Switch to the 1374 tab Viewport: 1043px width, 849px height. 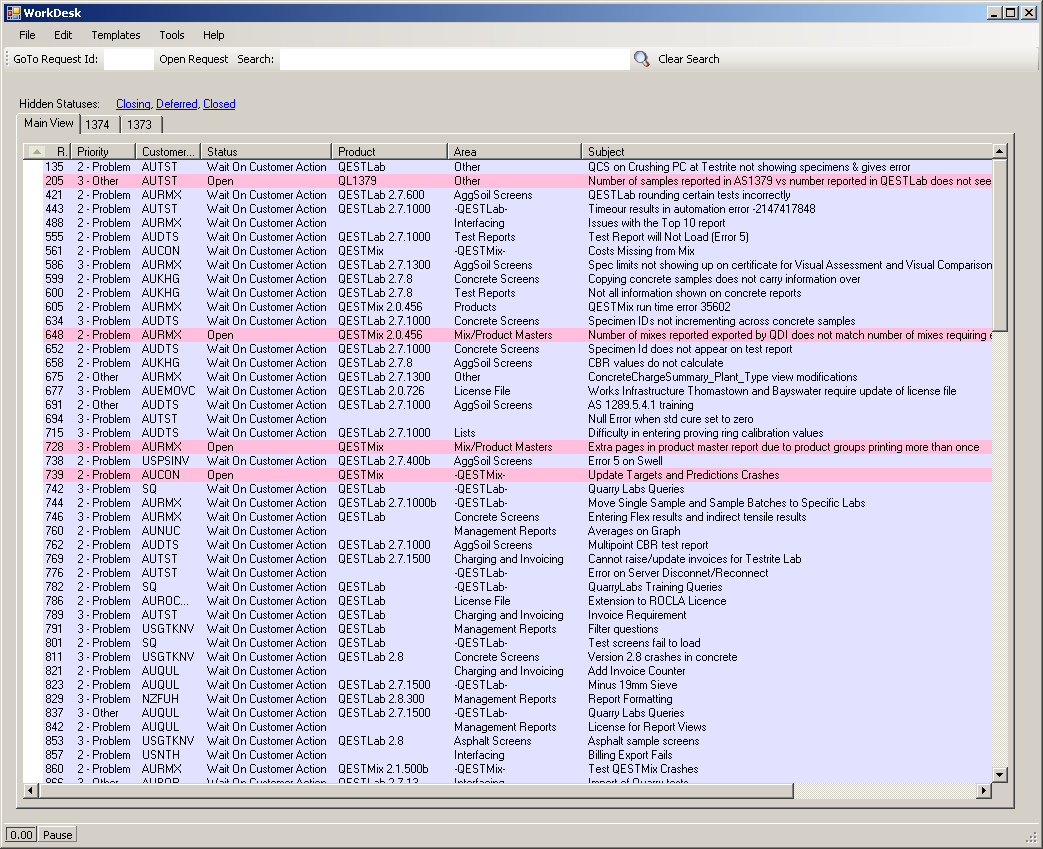(x=97, y=125)
